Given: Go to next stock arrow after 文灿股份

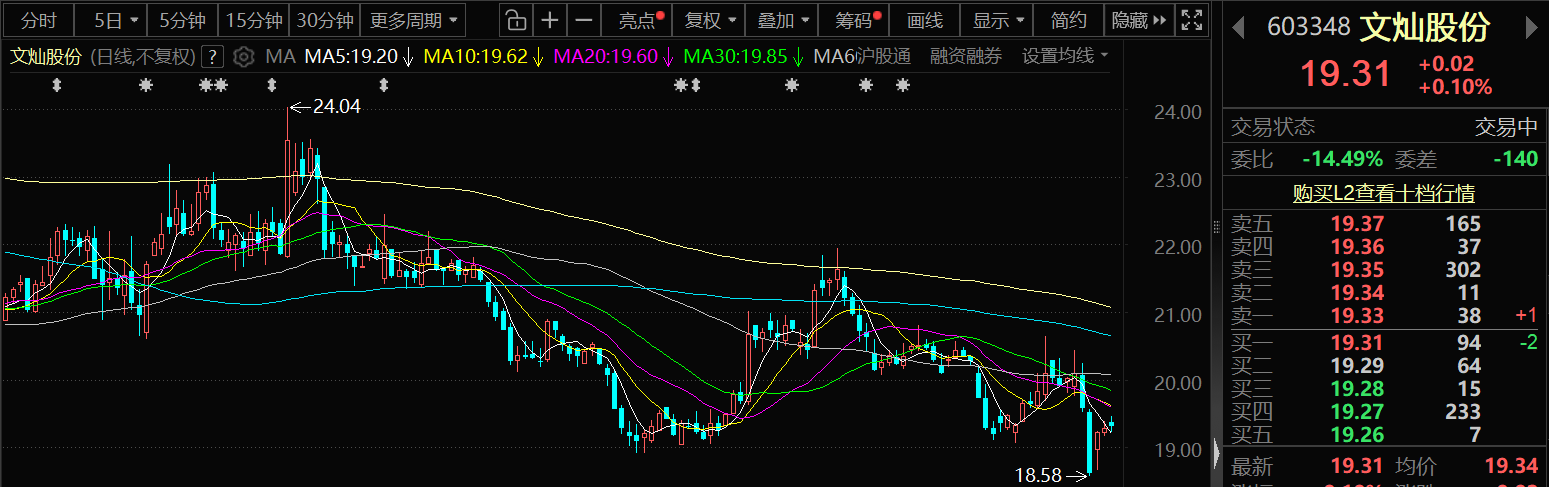Looking at the screenshot, I should click(1530, 27).
